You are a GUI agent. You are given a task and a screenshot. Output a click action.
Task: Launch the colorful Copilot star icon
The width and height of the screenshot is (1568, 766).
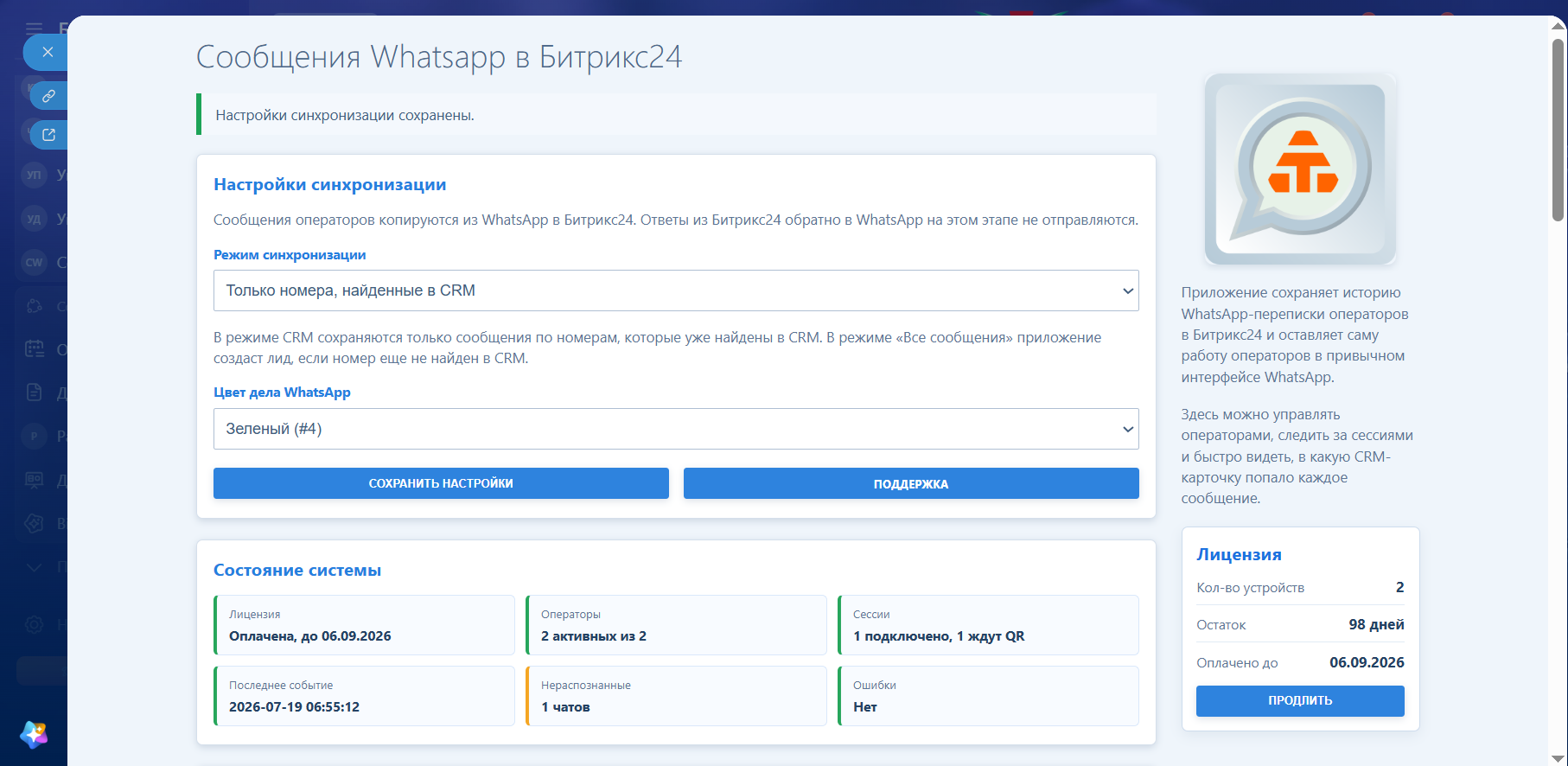(34, 735)
